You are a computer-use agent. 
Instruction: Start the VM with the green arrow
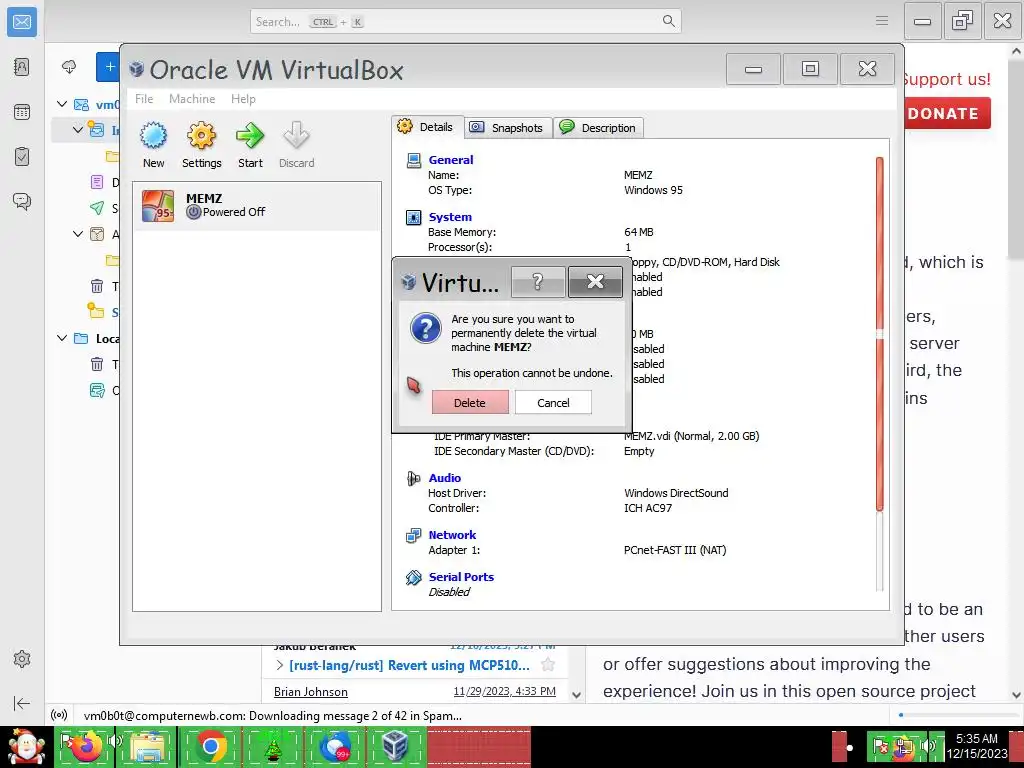coord(250,145)
